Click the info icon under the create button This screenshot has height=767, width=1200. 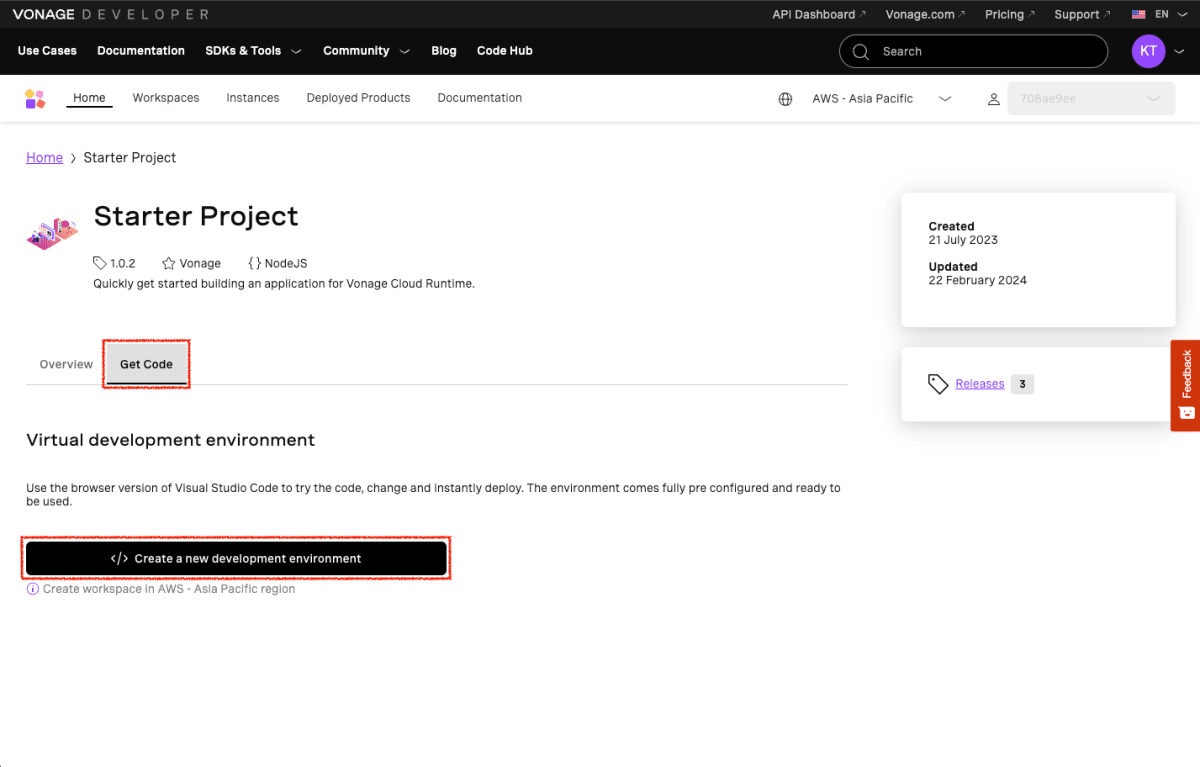33,589
